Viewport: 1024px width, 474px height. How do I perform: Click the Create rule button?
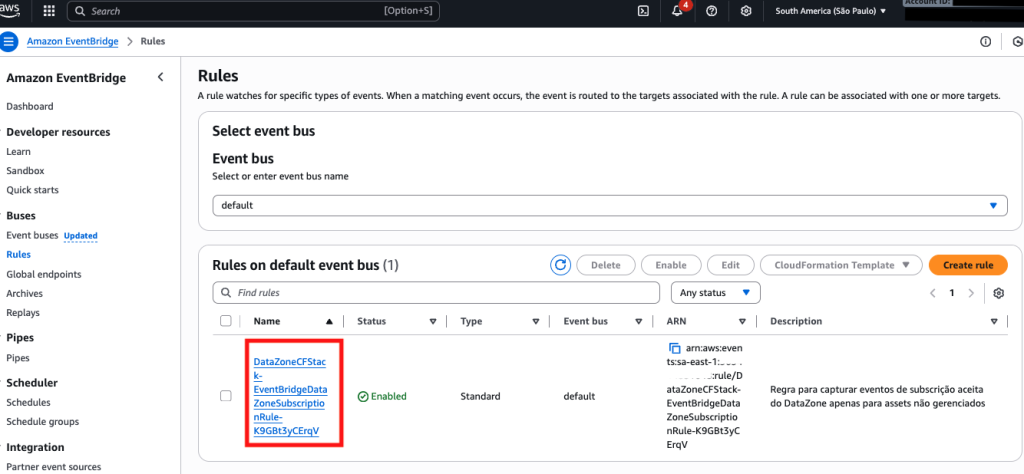[967, 265]
